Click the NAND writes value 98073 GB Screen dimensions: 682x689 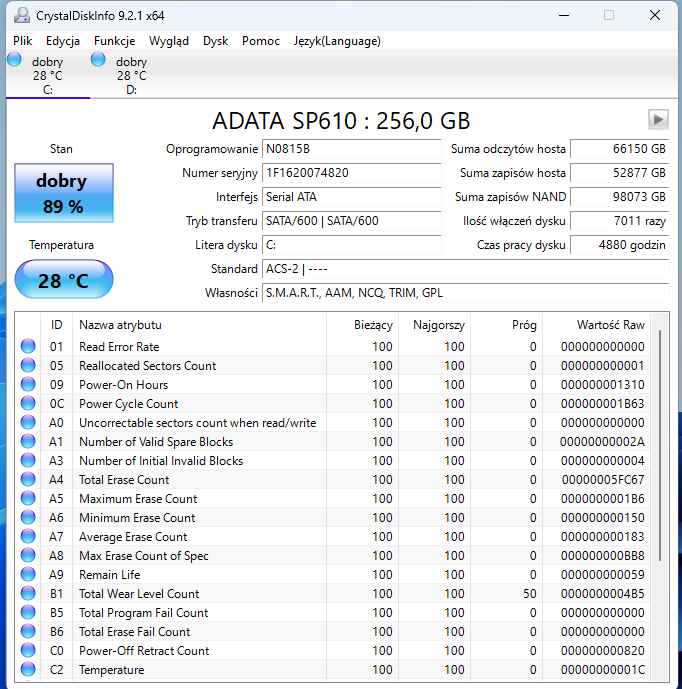620,197
